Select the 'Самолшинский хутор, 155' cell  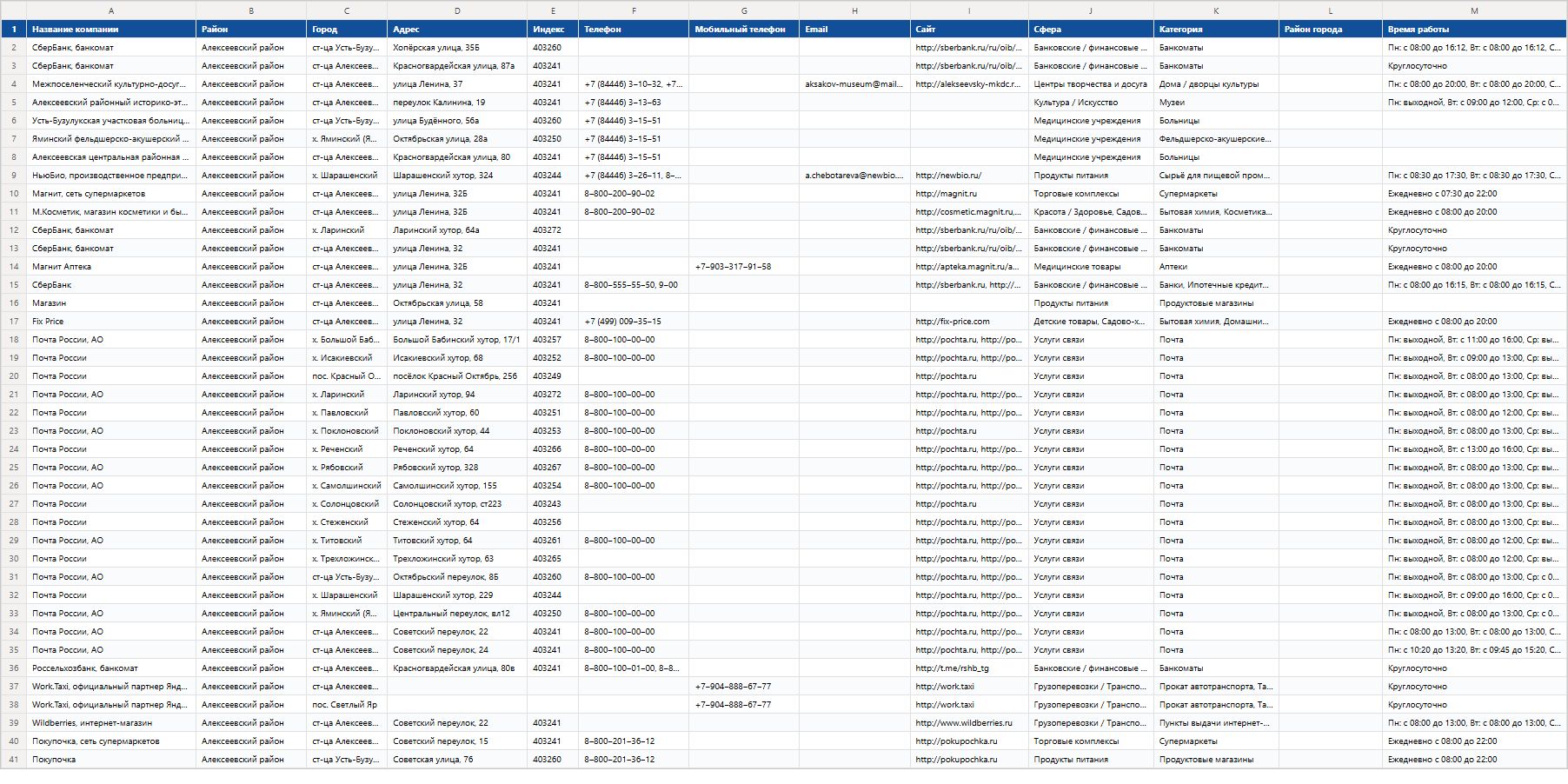(457, 486)
